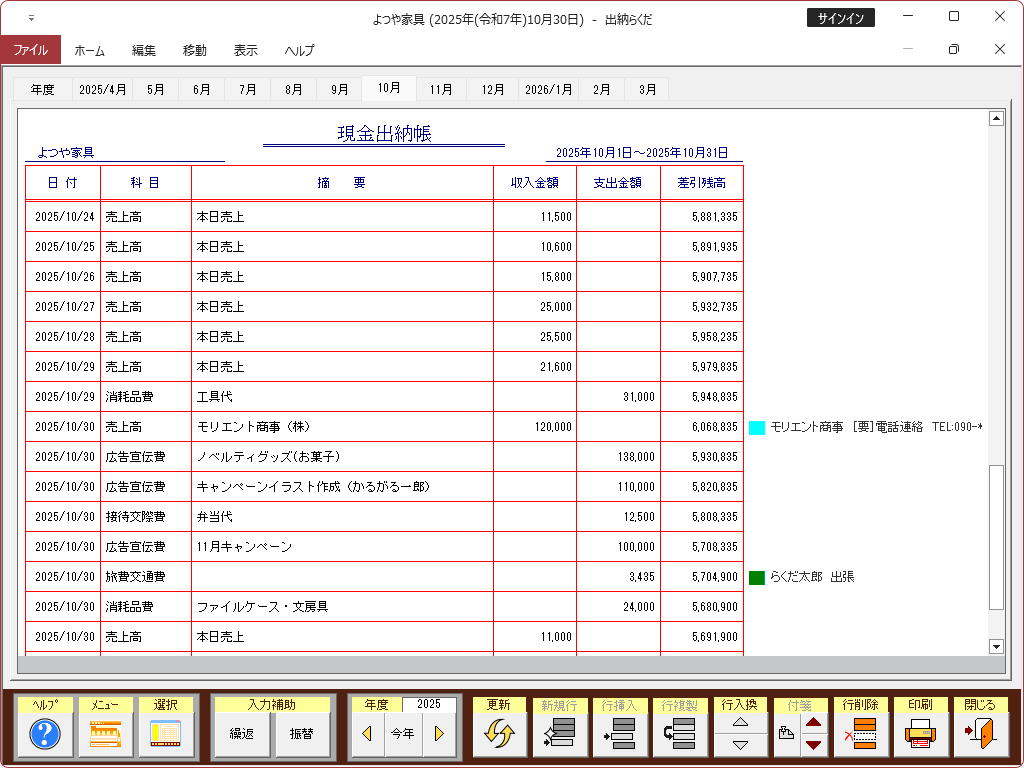Click the 選択 (Select) ledger icon
The height and width of the screenshot is (768, 1024).
pyautogui.click(x=165, y=735)
